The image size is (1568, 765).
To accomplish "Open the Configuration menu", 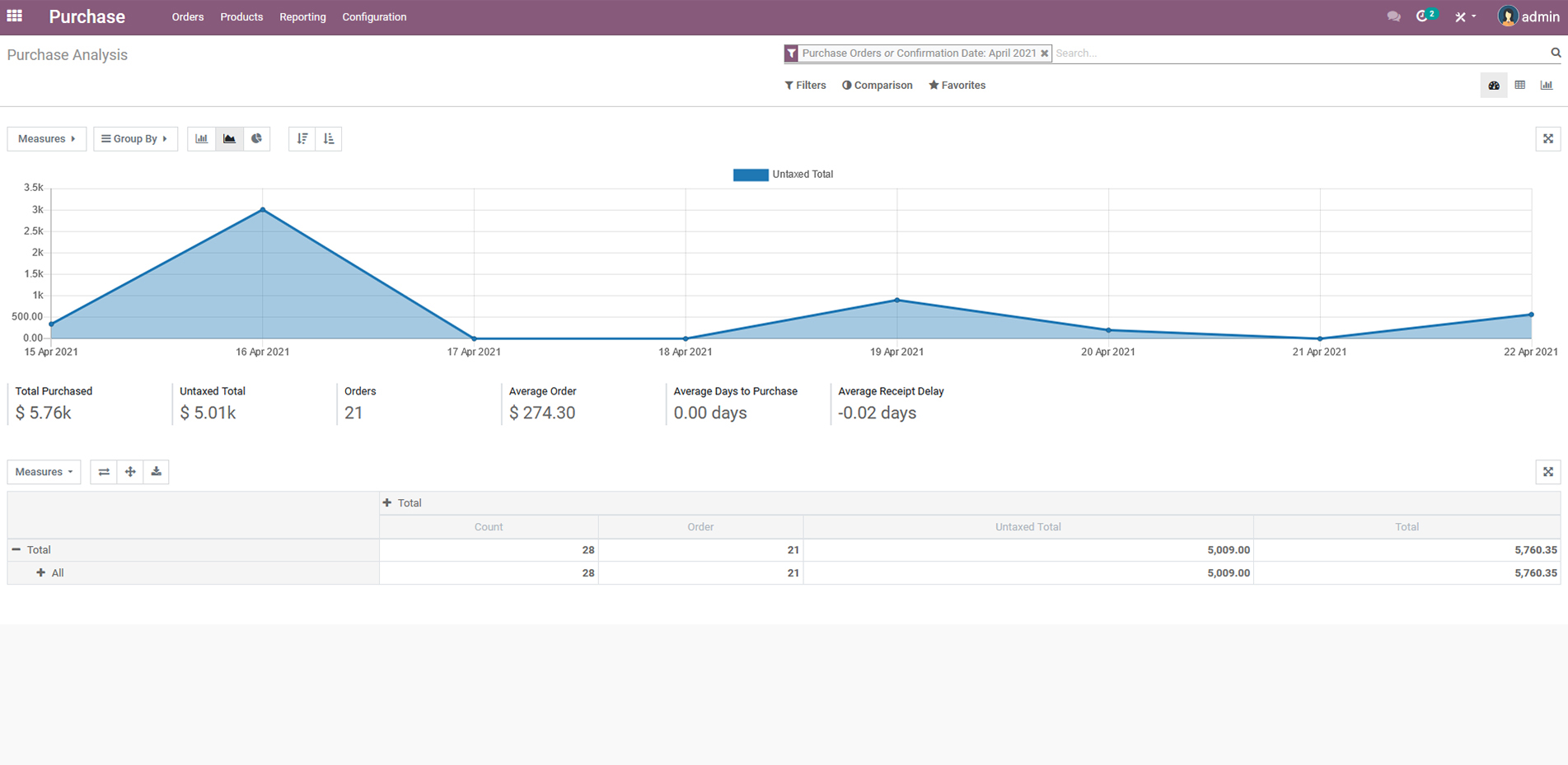I will coord(374,16).
